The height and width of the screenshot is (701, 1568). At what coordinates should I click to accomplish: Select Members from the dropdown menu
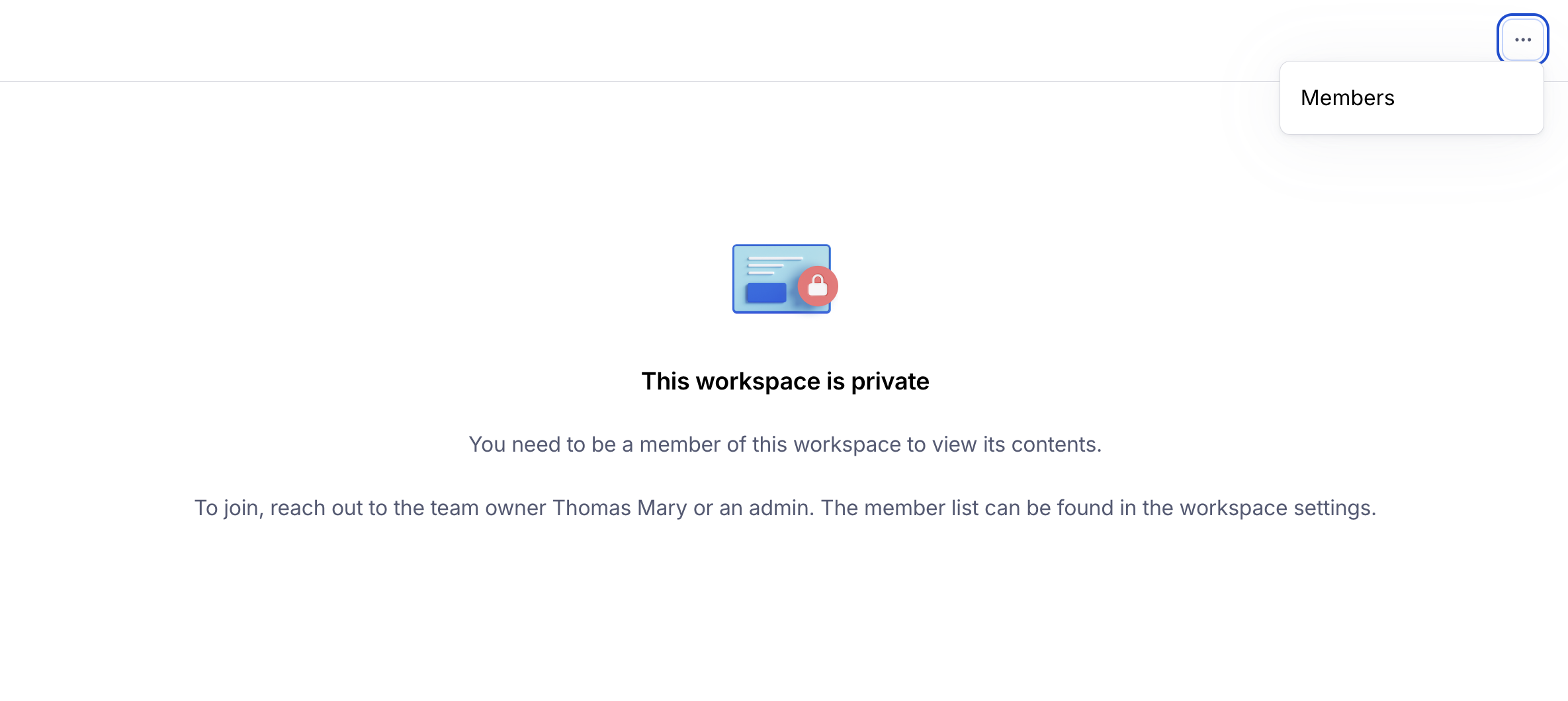tap(1347, 98)
